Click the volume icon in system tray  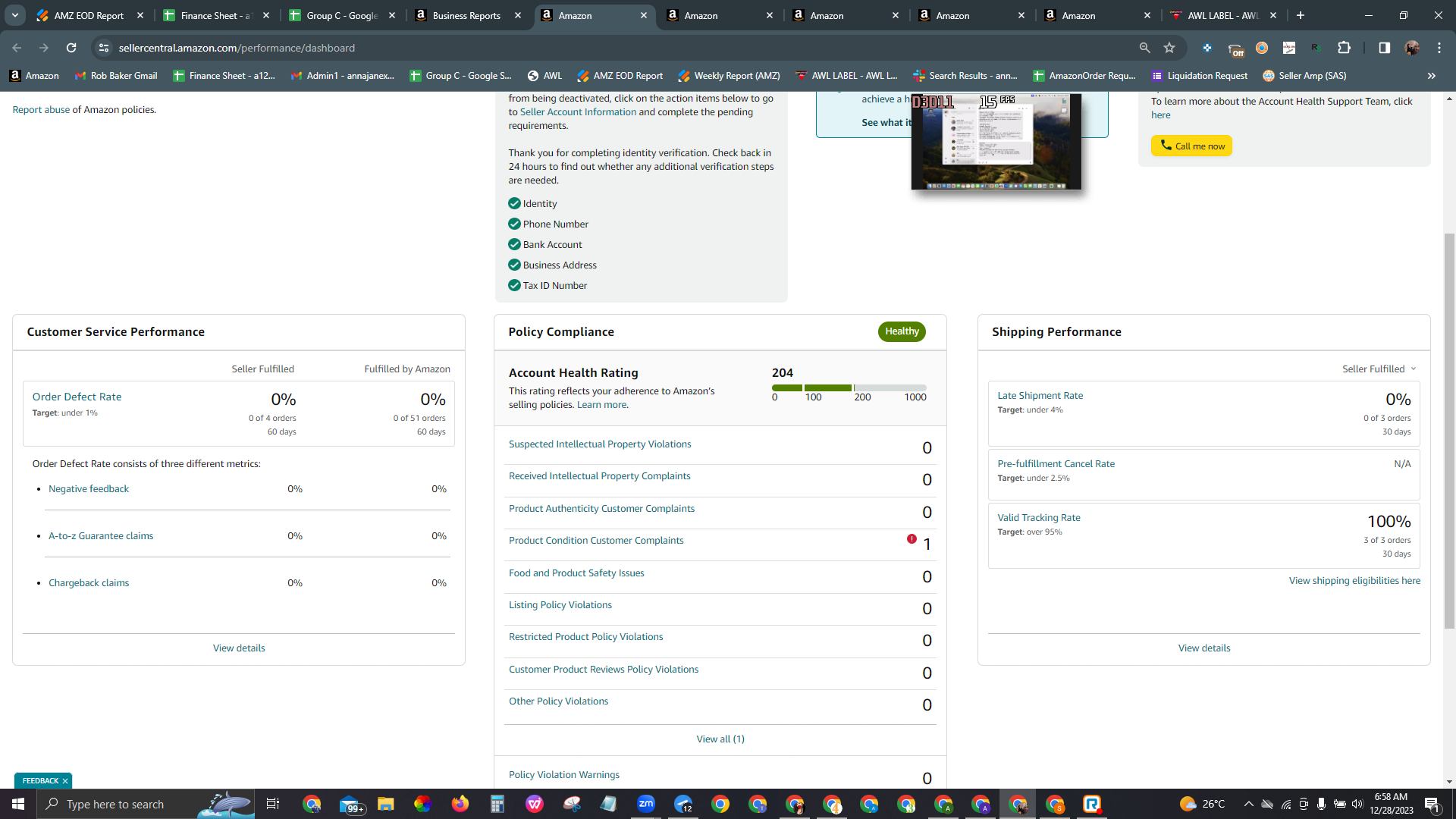tap(1357, 804)
